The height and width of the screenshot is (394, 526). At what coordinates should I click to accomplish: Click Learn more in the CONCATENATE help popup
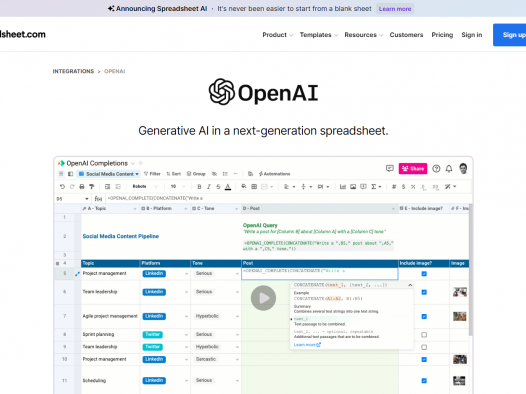coord(307,345)
